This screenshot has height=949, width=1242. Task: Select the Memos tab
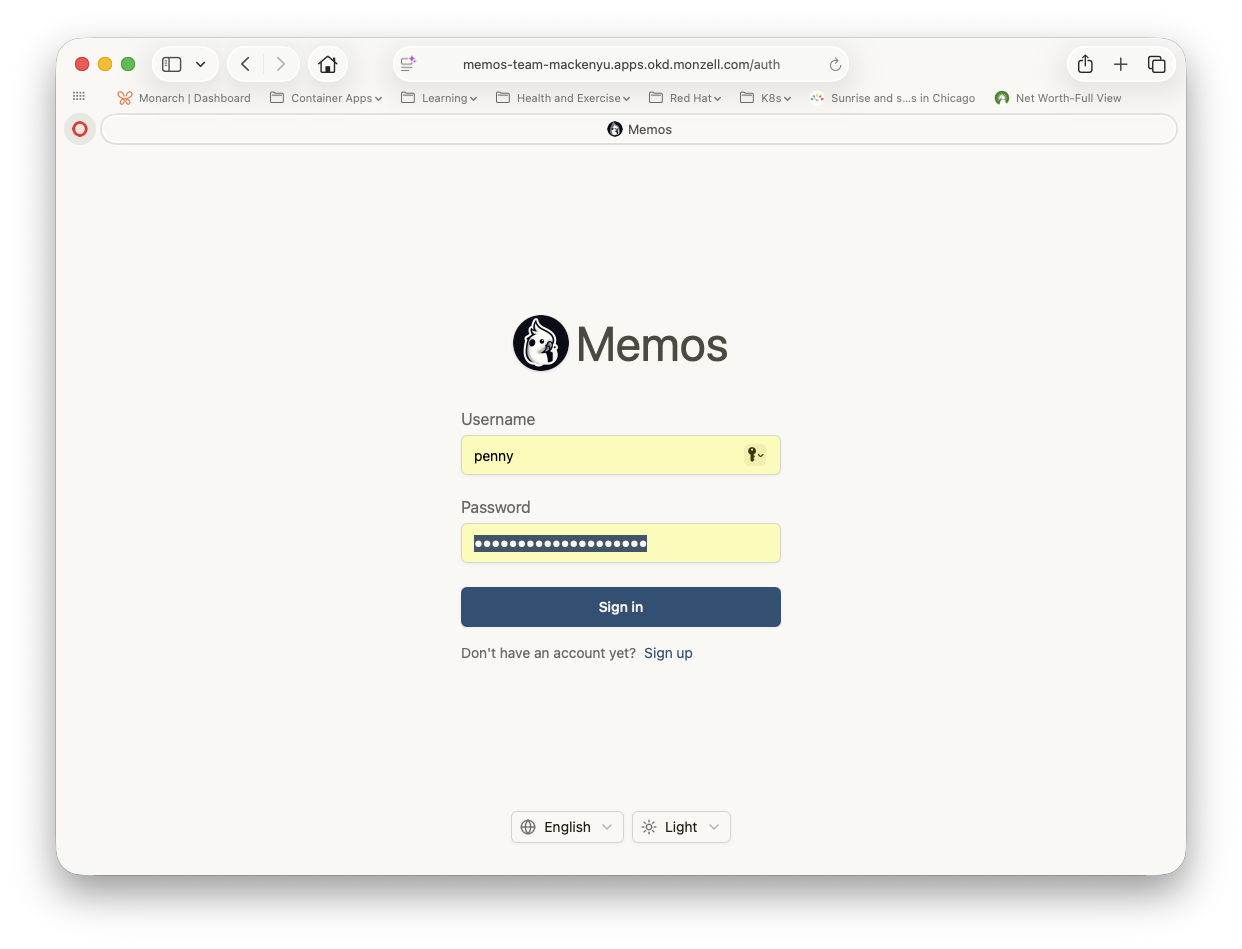pyautogui.click(x=639, y=129)
